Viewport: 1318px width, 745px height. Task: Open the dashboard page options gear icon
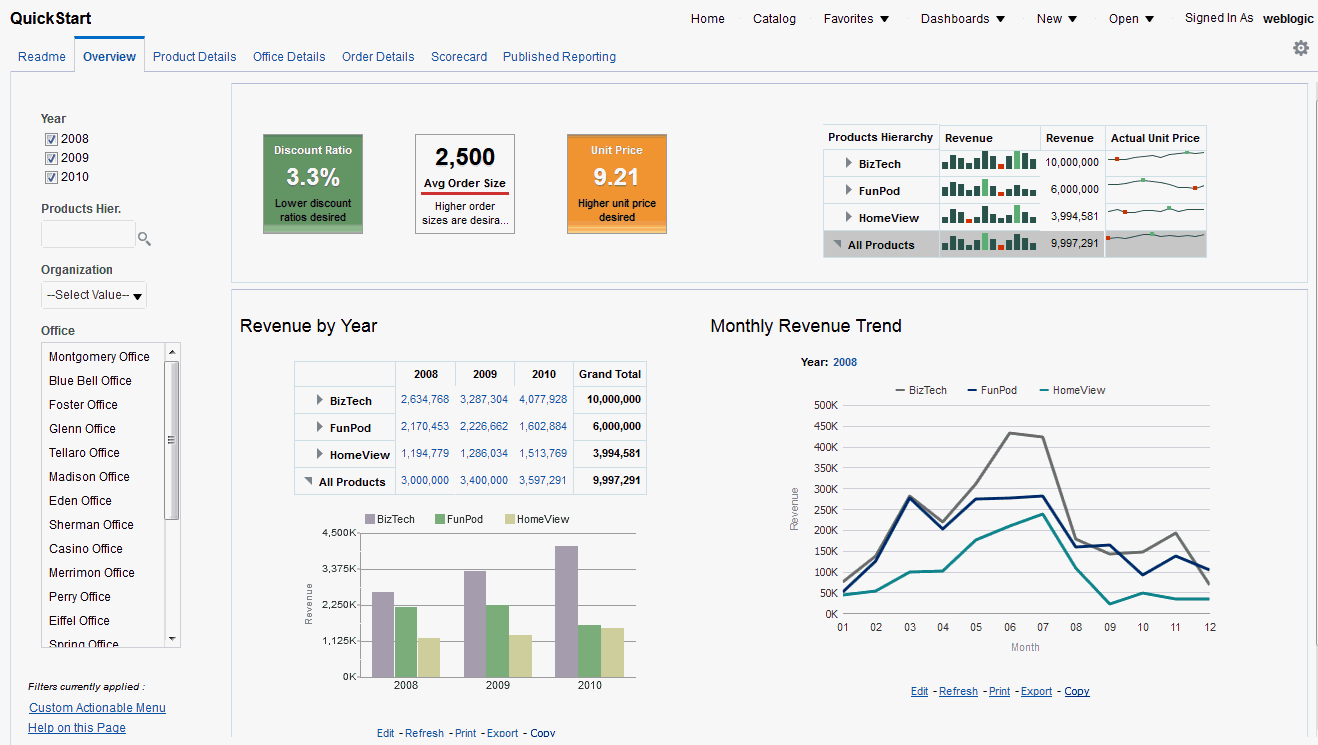tap(1301, 47)
